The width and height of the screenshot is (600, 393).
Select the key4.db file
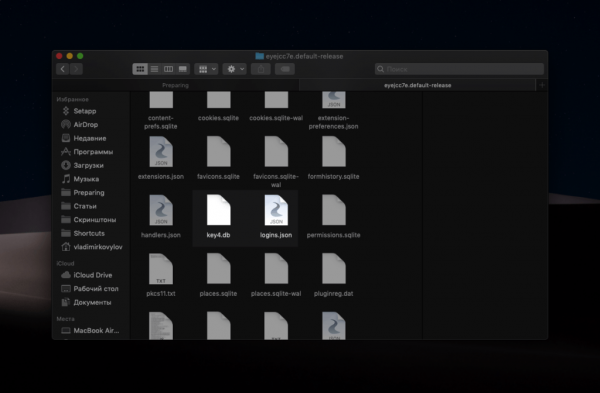(x=218, y=217)
